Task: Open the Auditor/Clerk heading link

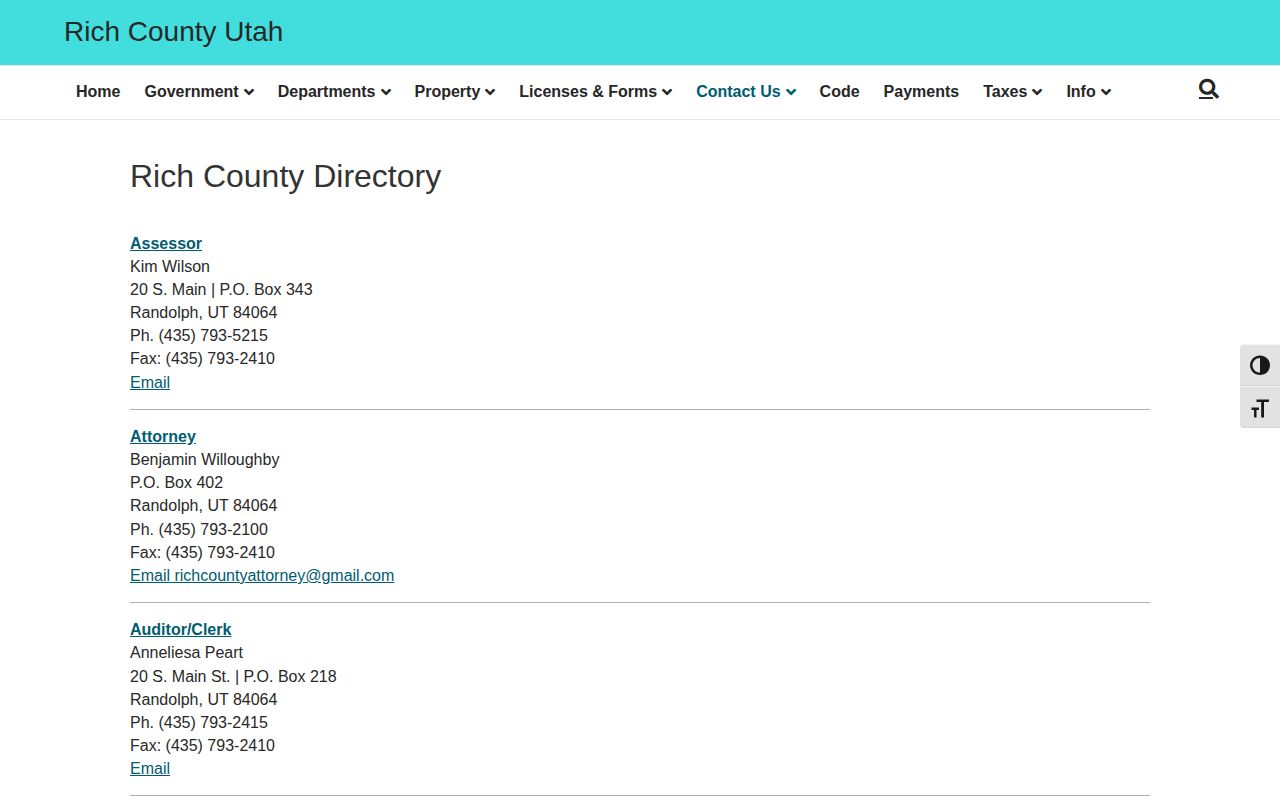Action: pos(181,629)
